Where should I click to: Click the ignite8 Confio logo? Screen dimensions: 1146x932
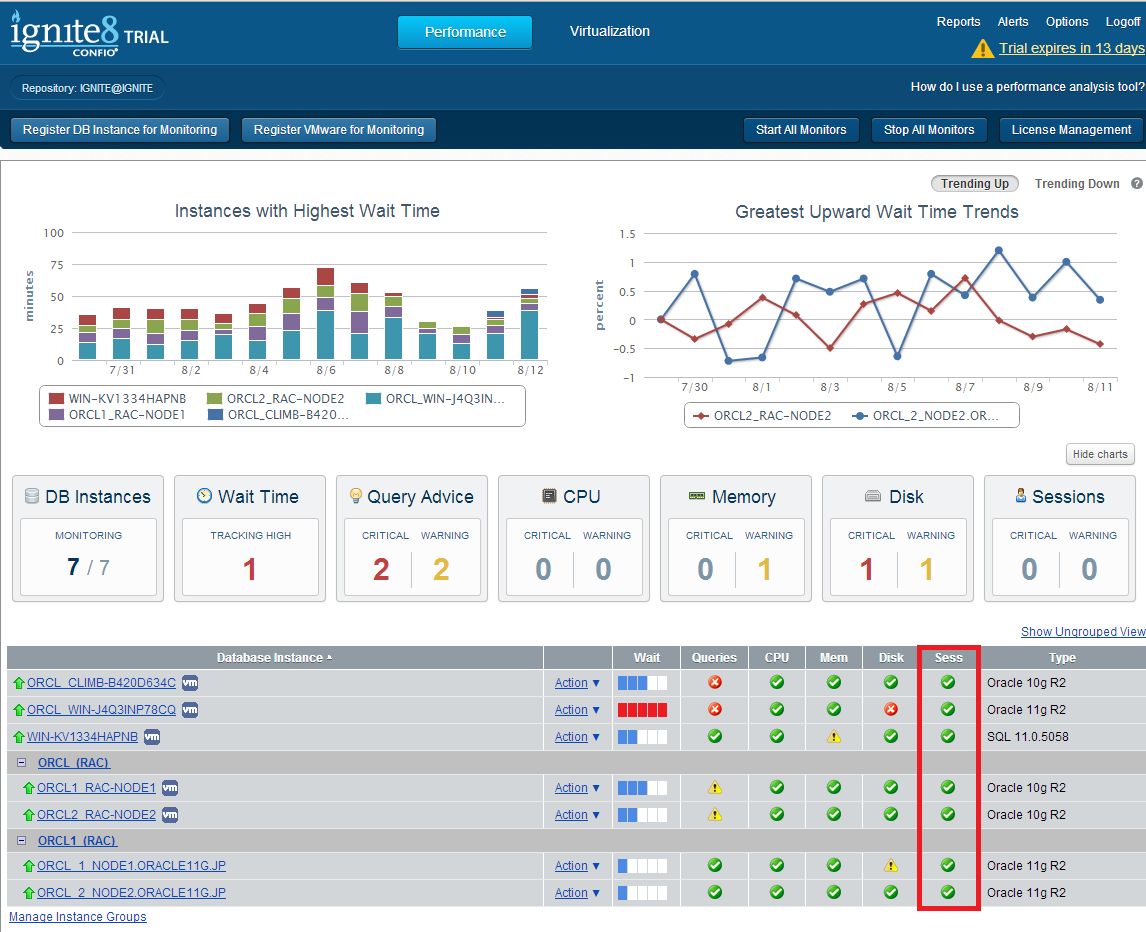pyautogui.click(x=89, y=33)
